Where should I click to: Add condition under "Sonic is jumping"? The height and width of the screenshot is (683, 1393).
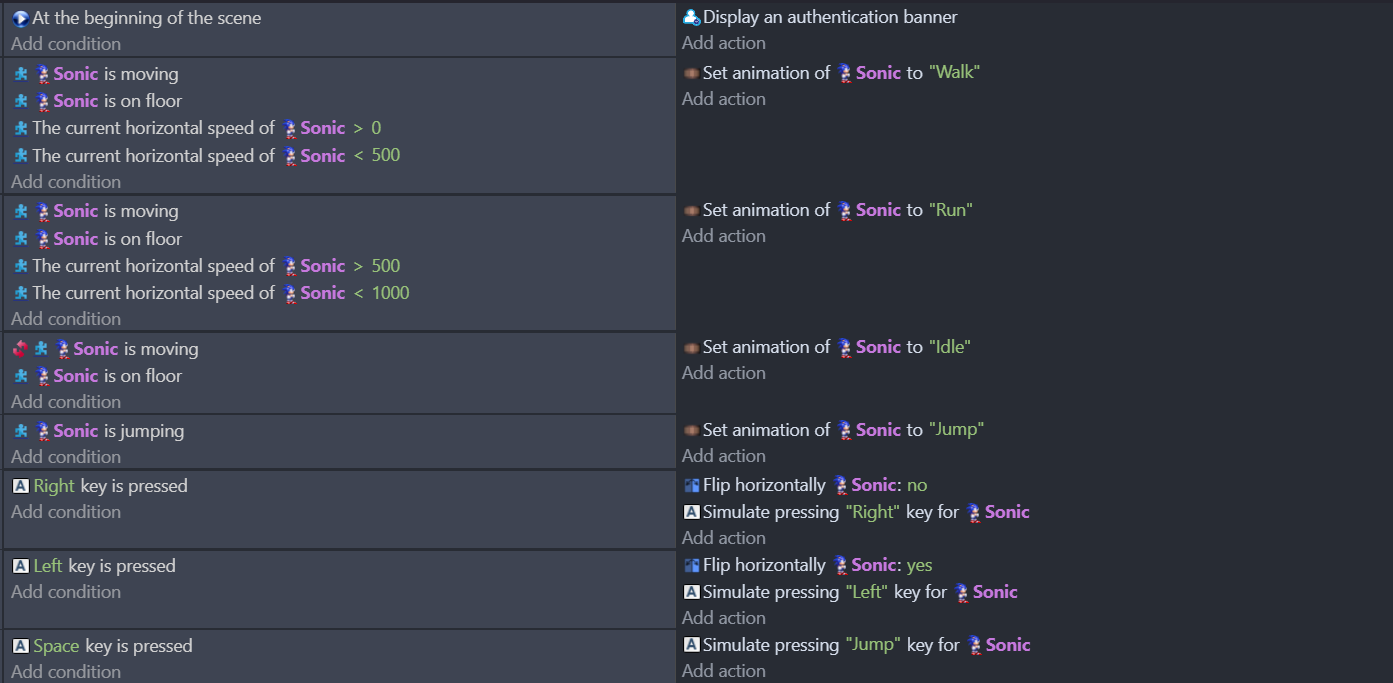click(66, 457)
